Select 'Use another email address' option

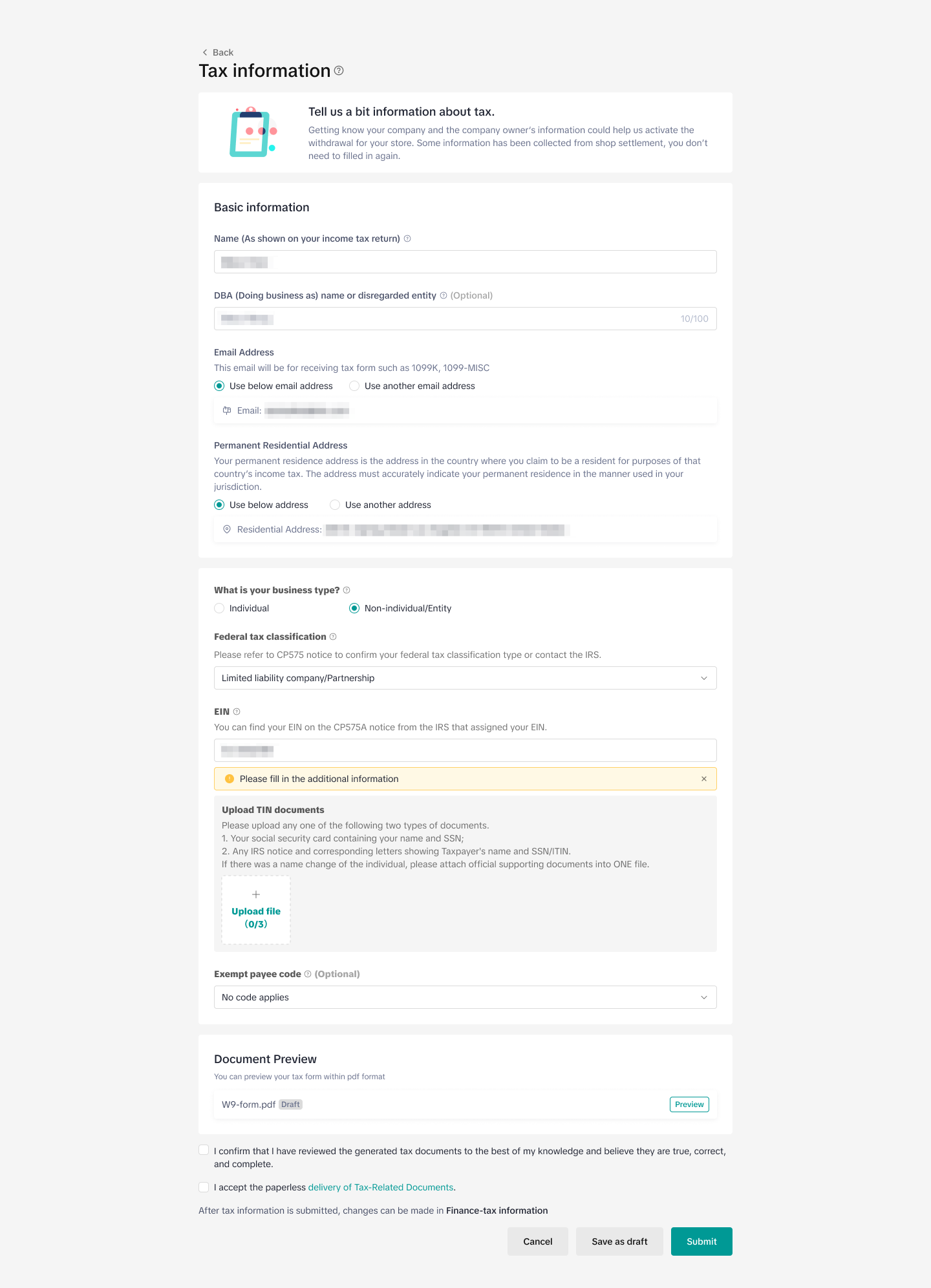point(354,386)
